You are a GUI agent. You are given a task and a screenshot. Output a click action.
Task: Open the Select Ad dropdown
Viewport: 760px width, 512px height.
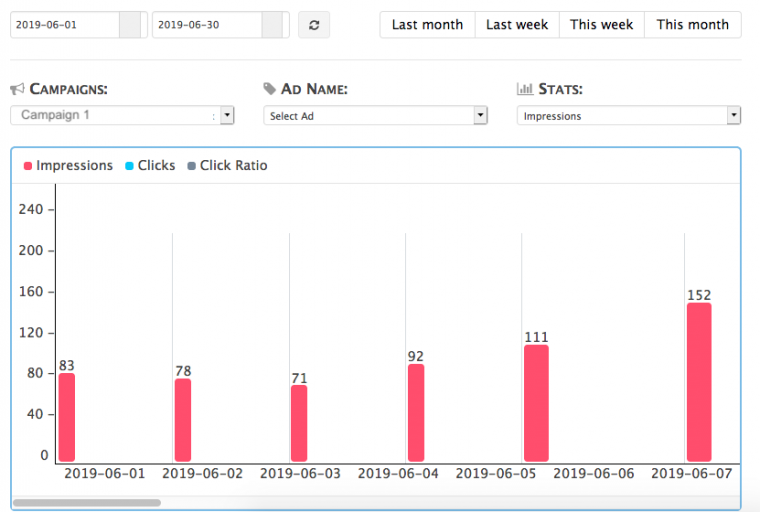[x=375, y=115]
